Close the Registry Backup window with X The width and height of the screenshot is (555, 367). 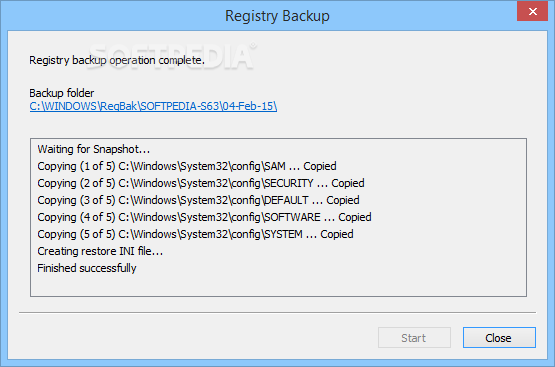point(532,12)
